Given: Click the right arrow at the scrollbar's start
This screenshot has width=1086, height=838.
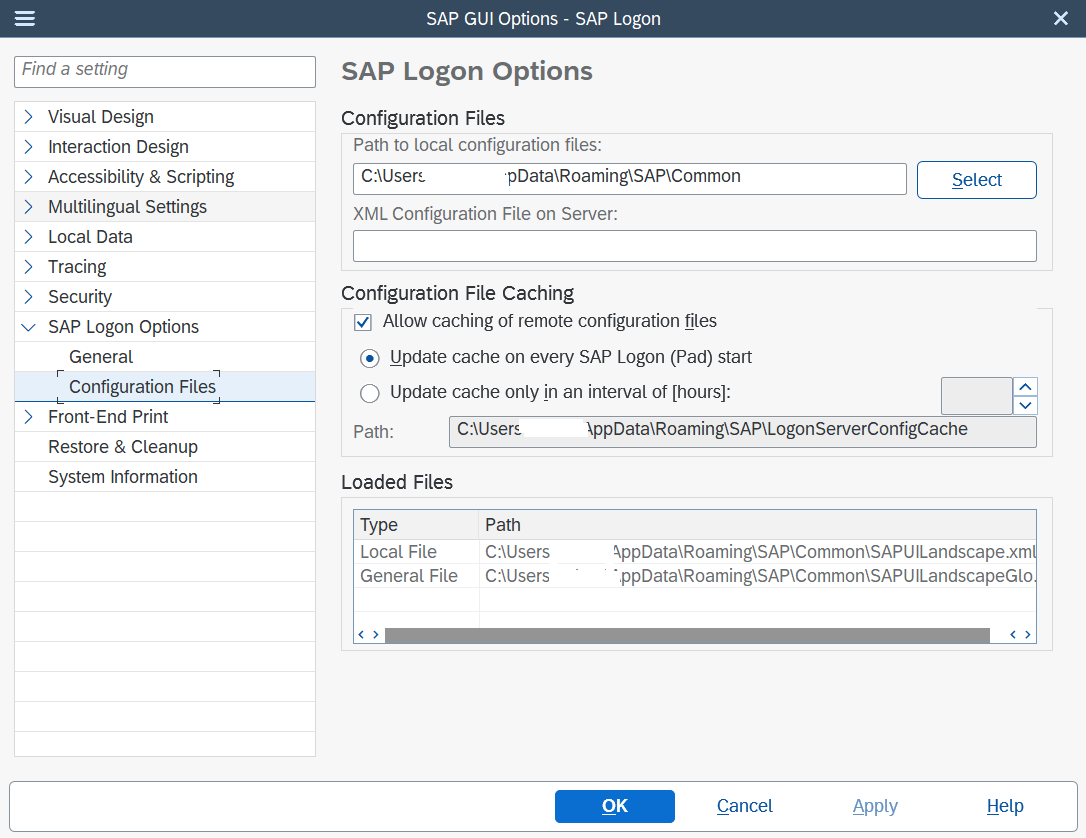Looking at the screenshot, I should (x=376, y=635).
